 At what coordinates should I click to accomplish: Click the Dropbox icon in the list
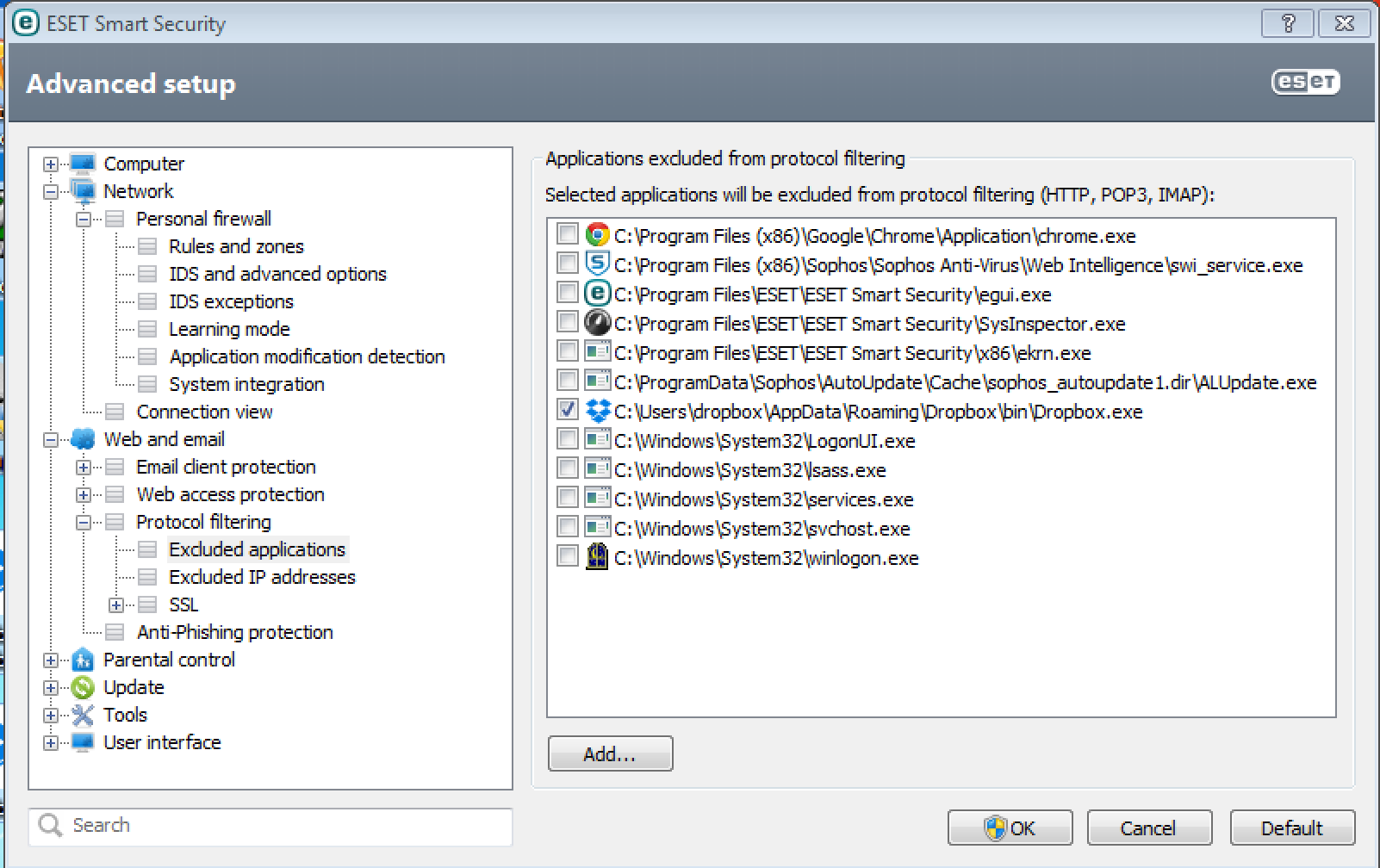pyautogui.click(x=596, y=411)
